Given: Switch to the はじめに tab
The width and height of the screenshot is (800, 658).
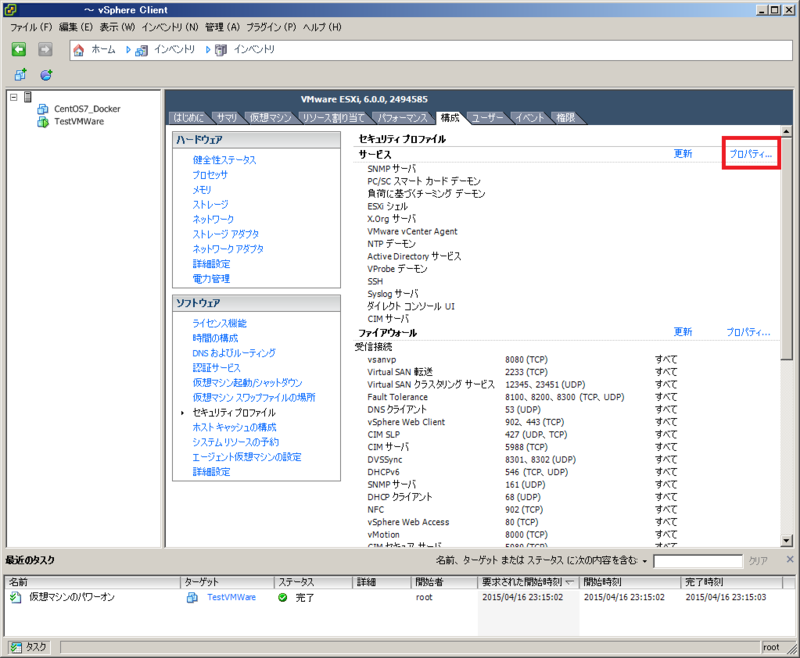Looking at the screenshot, I should point(188,118).
